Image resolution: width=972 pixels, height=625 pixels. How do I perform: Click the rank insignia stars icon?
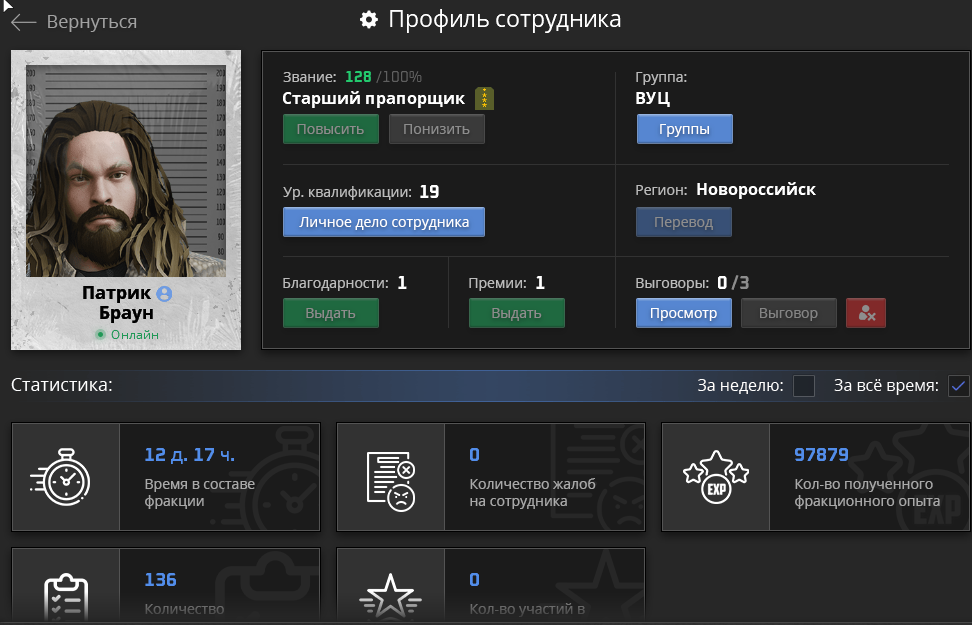(484, 98)
